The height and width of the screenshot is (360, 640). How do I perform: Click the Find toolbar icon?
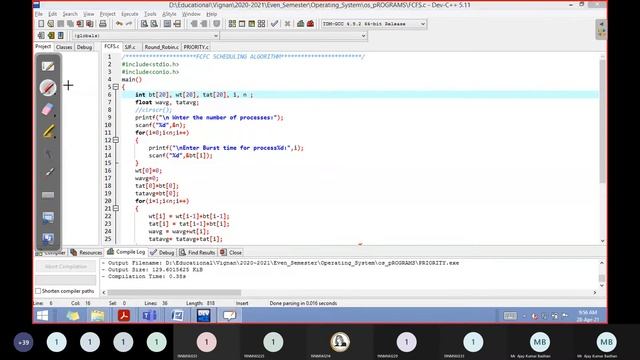point(144,24)
